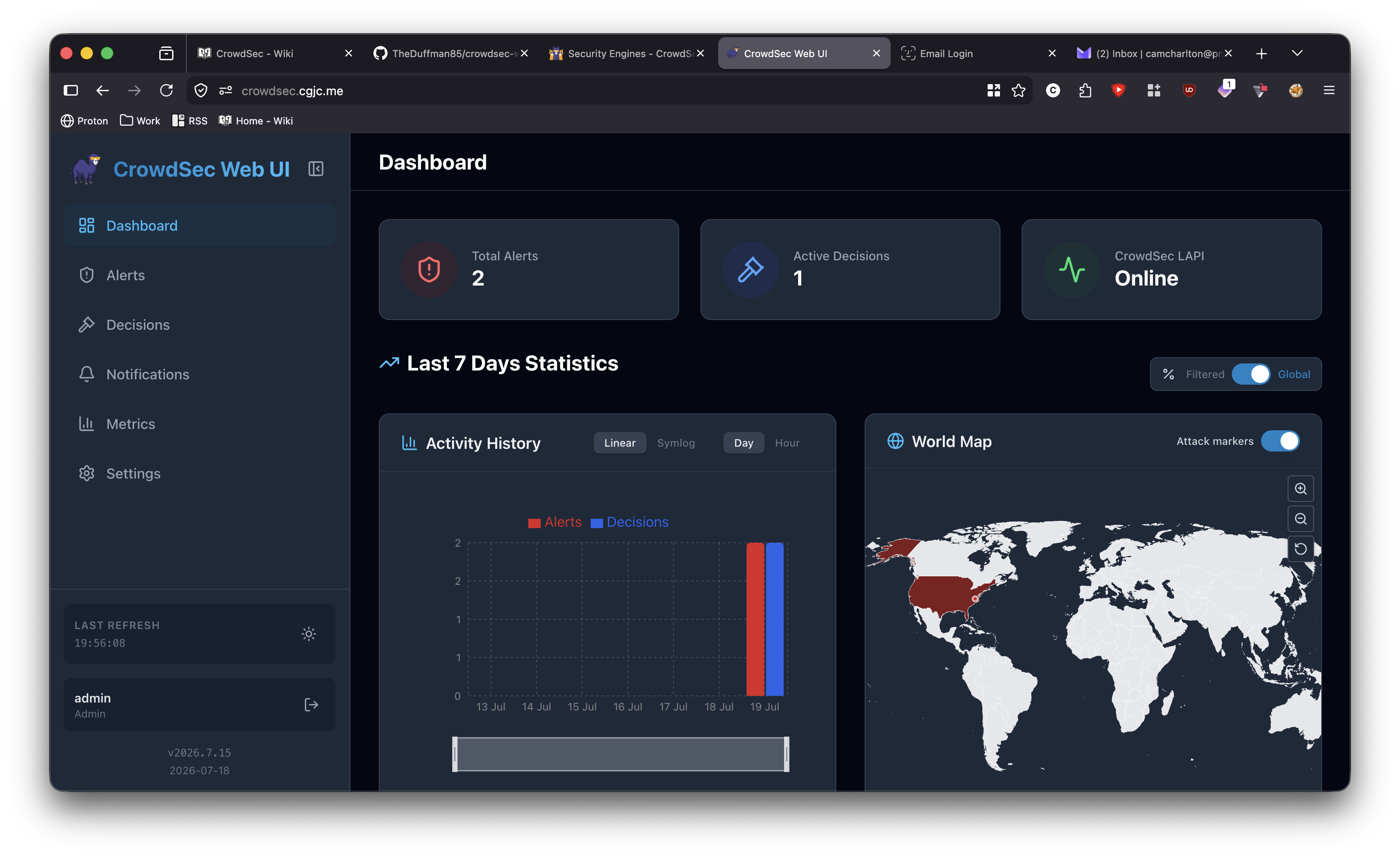Screen dimensions: 1400x857
Task: Click the QR grid icon in the address bar
Action: click(994, 90)
